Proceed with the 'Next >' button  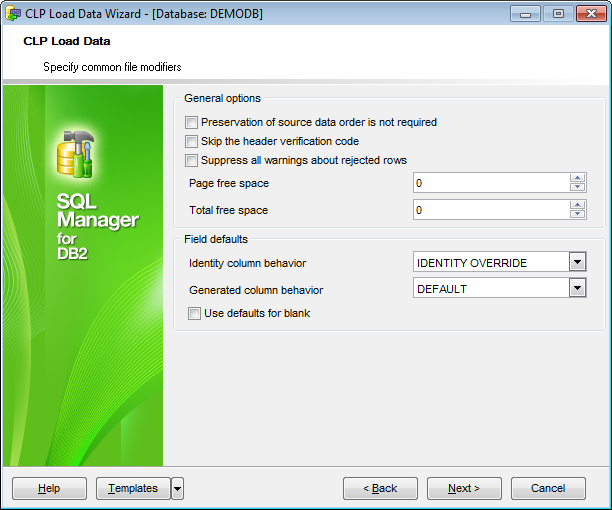[464, 489]
